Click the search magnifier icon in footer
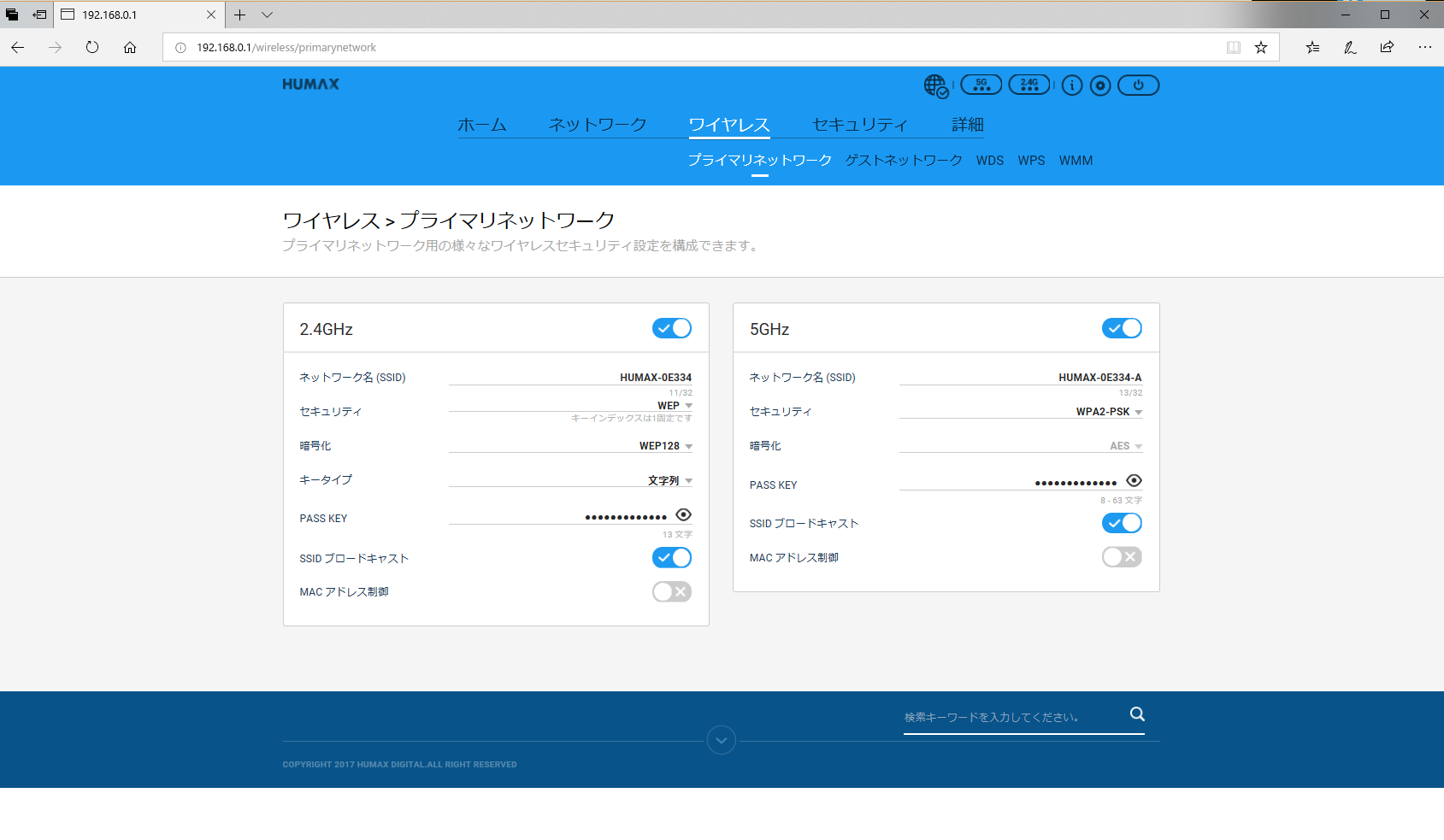 click(1137, 714)
